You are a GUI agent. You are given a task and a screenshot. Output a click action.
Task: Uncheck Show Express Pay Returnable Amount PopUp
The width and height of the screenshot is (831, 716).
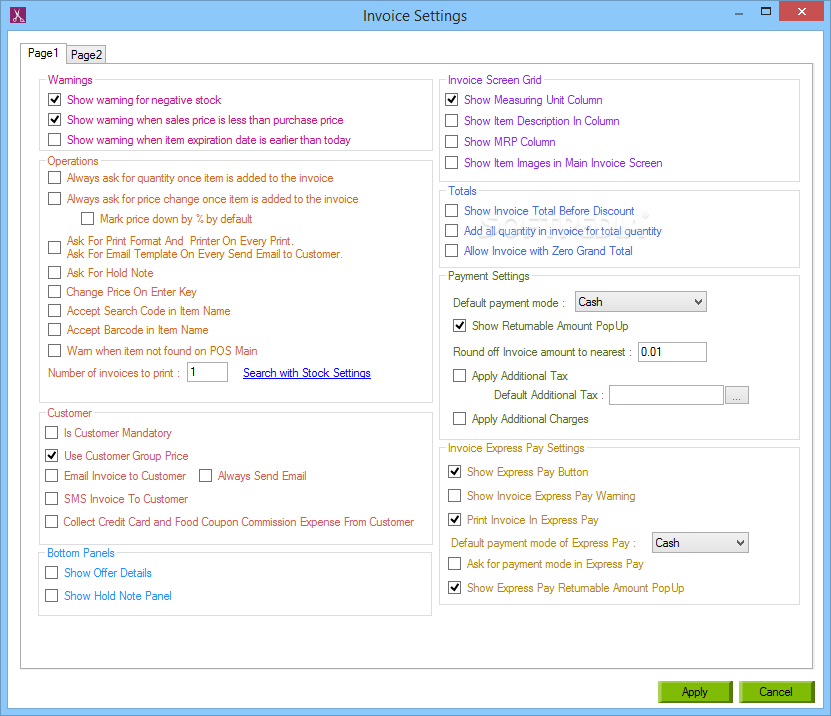click(x=455, y=588)
